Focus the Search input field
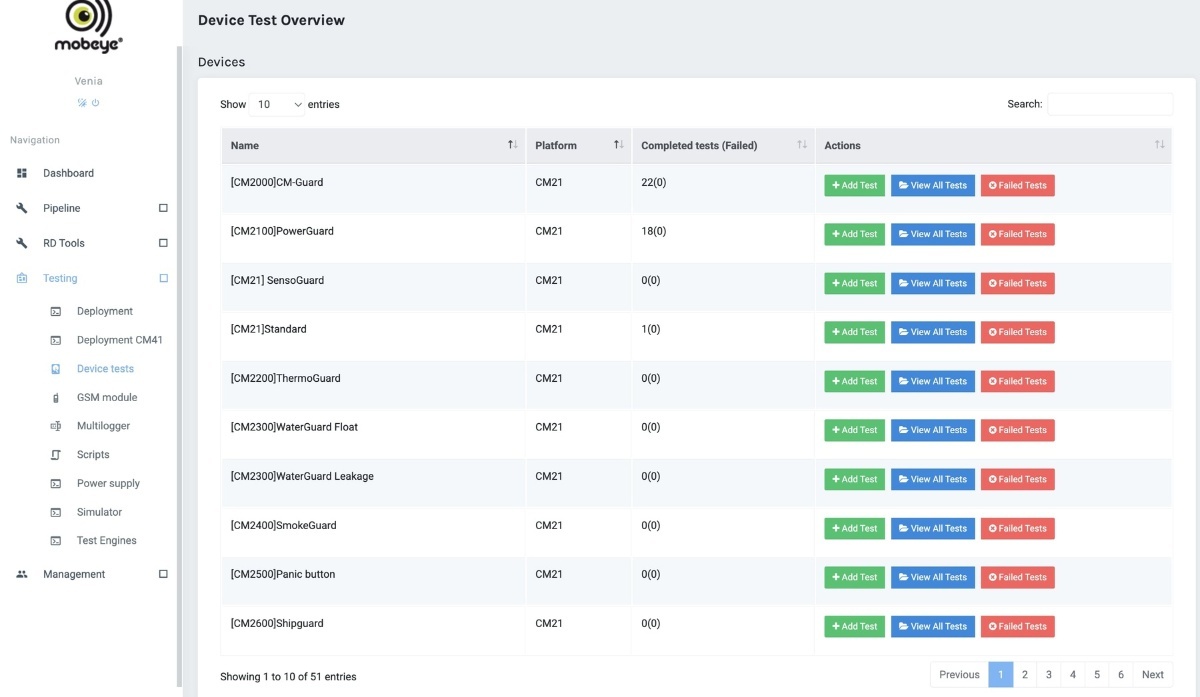Screen dimensions: 1200x697 [x=1110, y=104]
